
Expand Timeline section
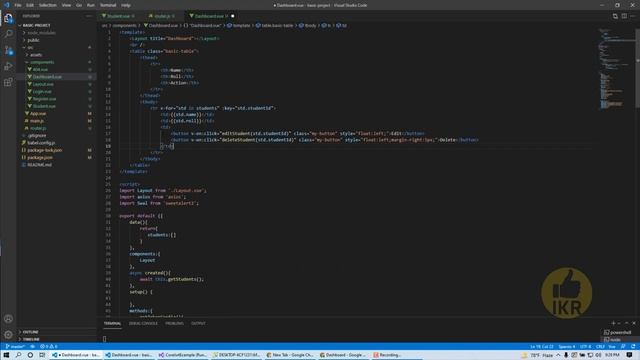pos(56,339)
